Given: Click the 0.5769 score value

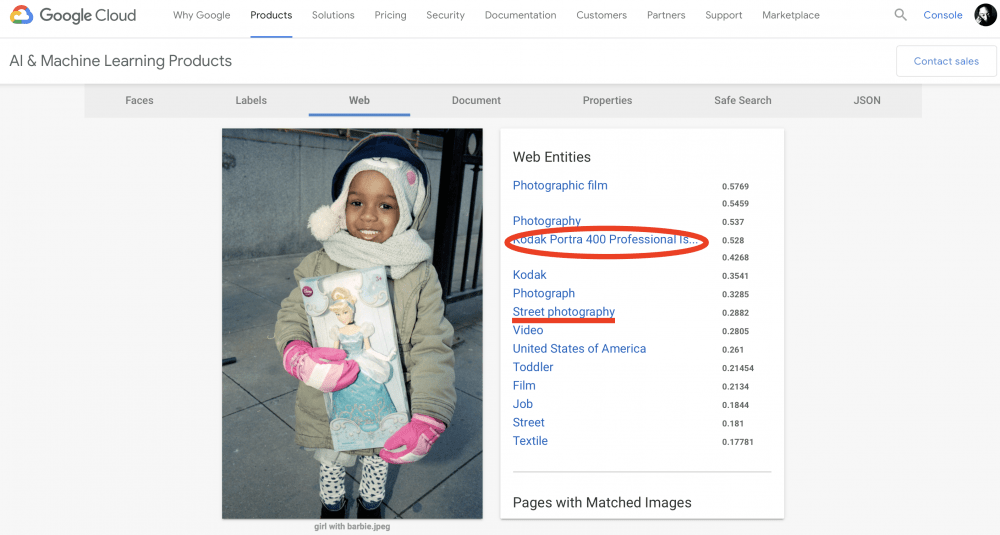Looking at the screenshot, I should [735, 186].
